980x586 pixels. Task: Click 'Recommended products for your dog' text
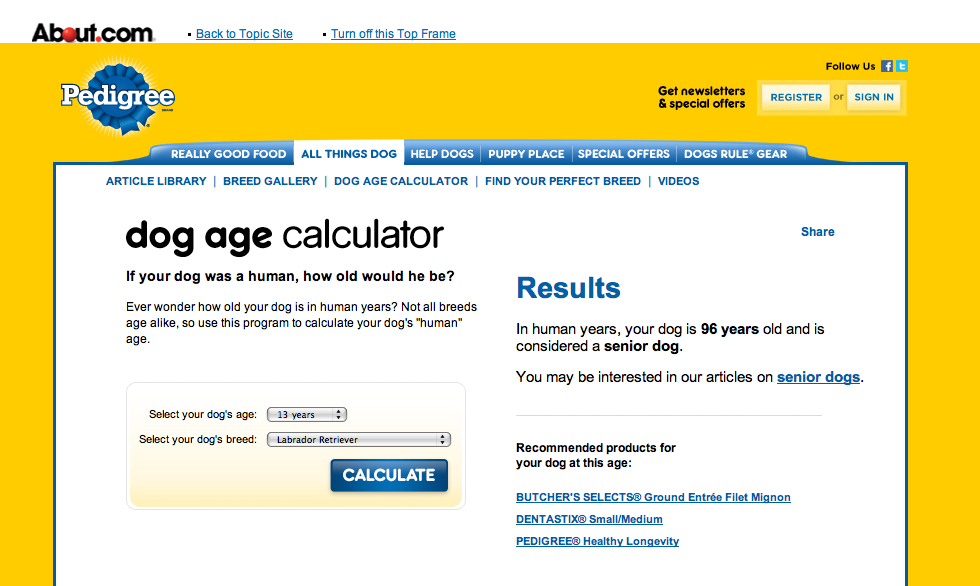tap(596, 455)
